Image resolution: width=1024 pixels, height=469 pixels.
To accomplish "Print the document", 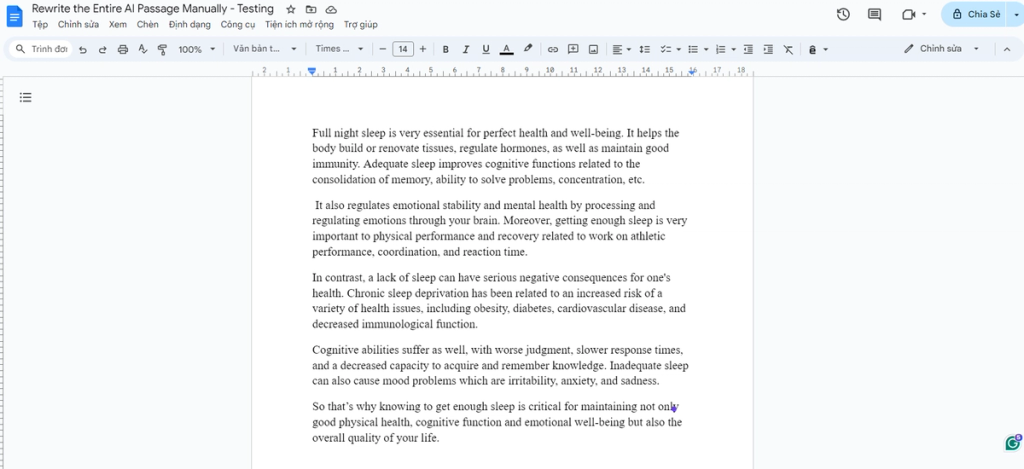I will pyautogui.click(x=123, y=49).
